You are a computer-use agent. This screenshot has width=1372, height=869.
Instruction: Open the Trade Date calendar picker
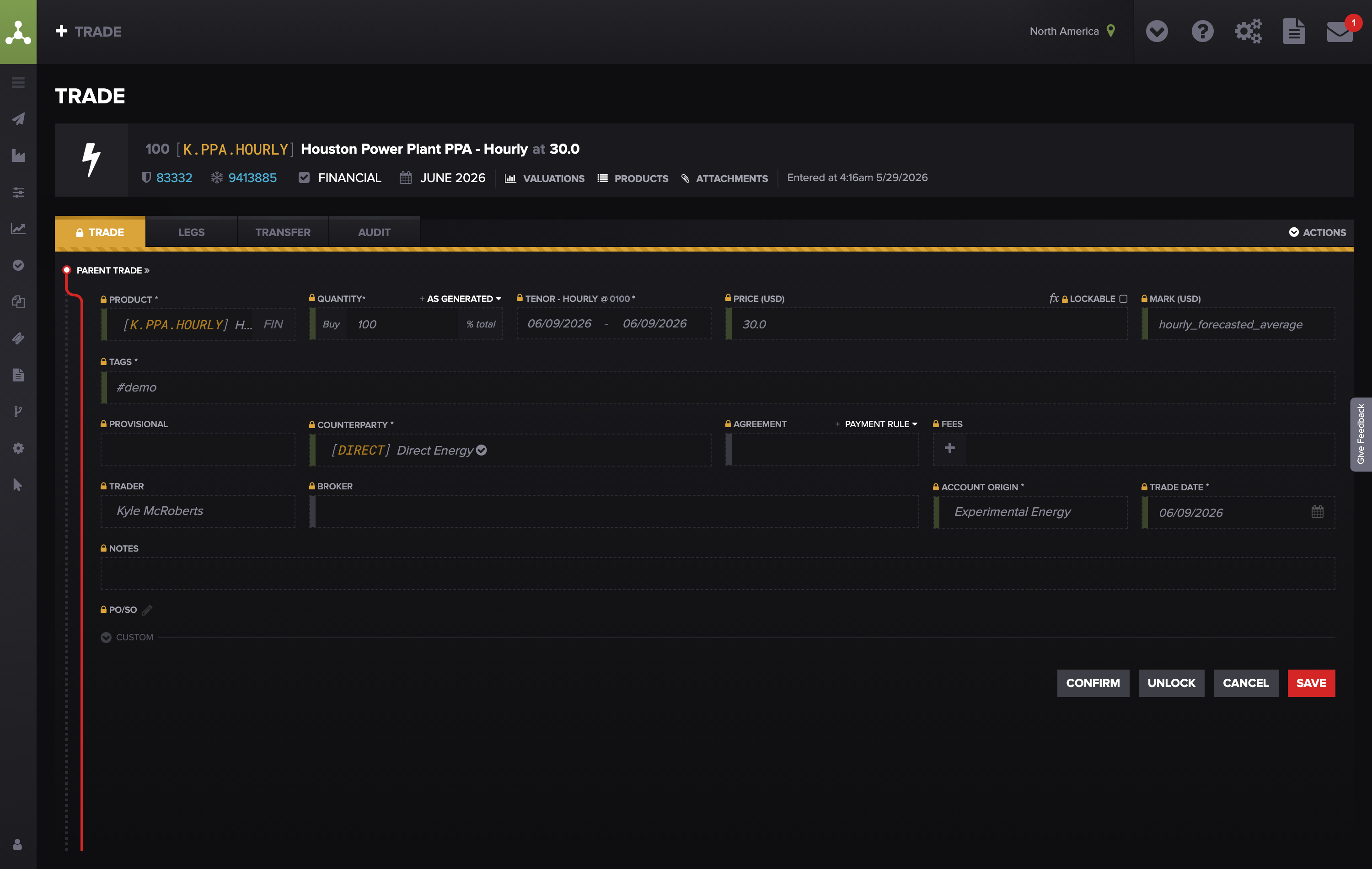tap(1317, 512)
